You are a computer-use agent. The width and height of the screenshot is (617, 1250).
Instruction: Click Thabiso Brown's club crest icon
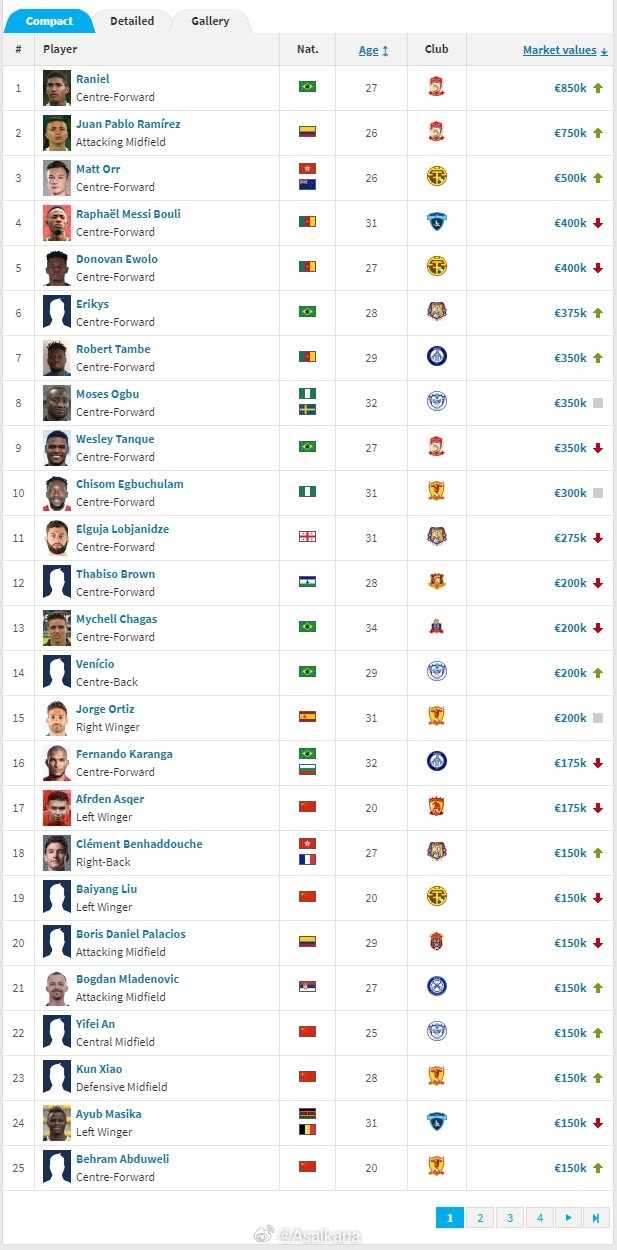click(x=436, y=582)
